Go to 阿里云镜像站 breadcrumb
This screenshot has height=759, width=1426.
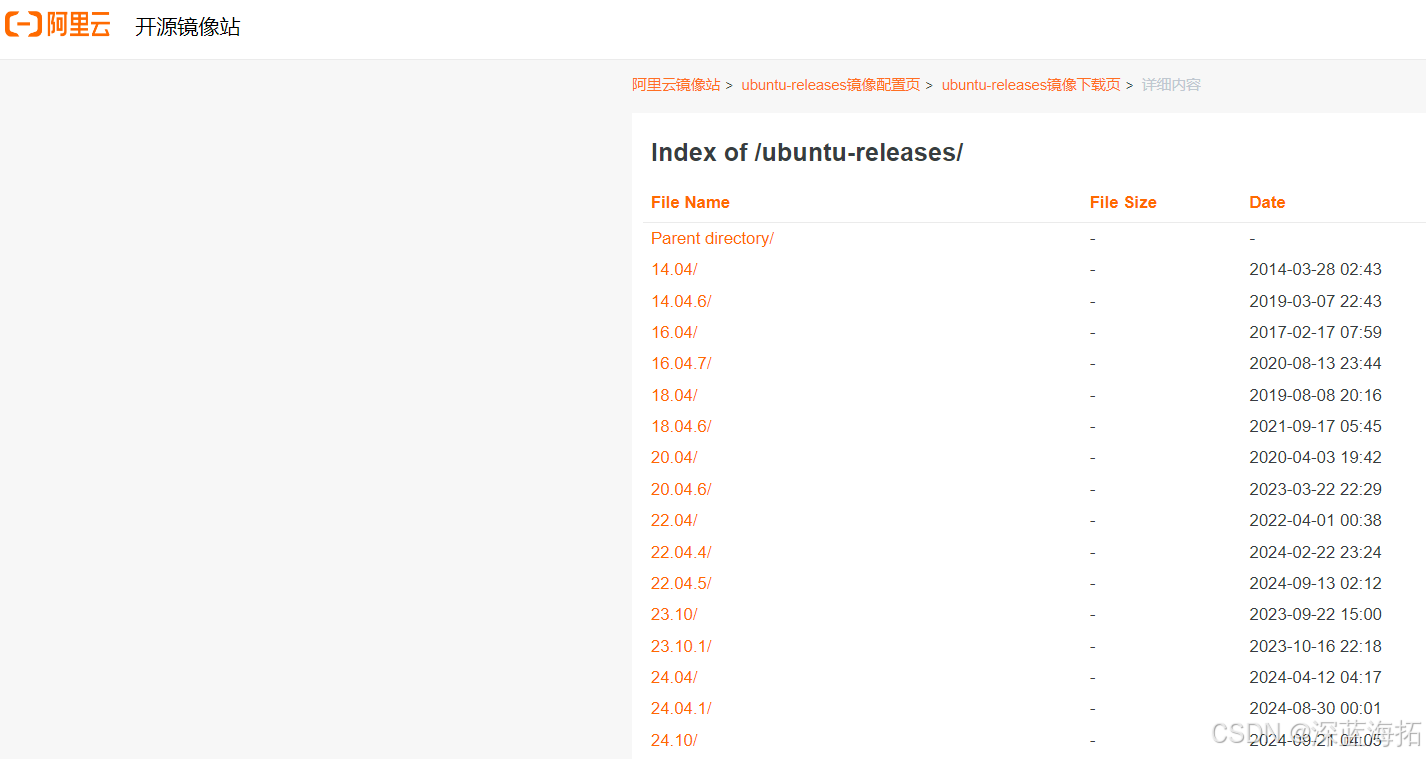(676, 85)
